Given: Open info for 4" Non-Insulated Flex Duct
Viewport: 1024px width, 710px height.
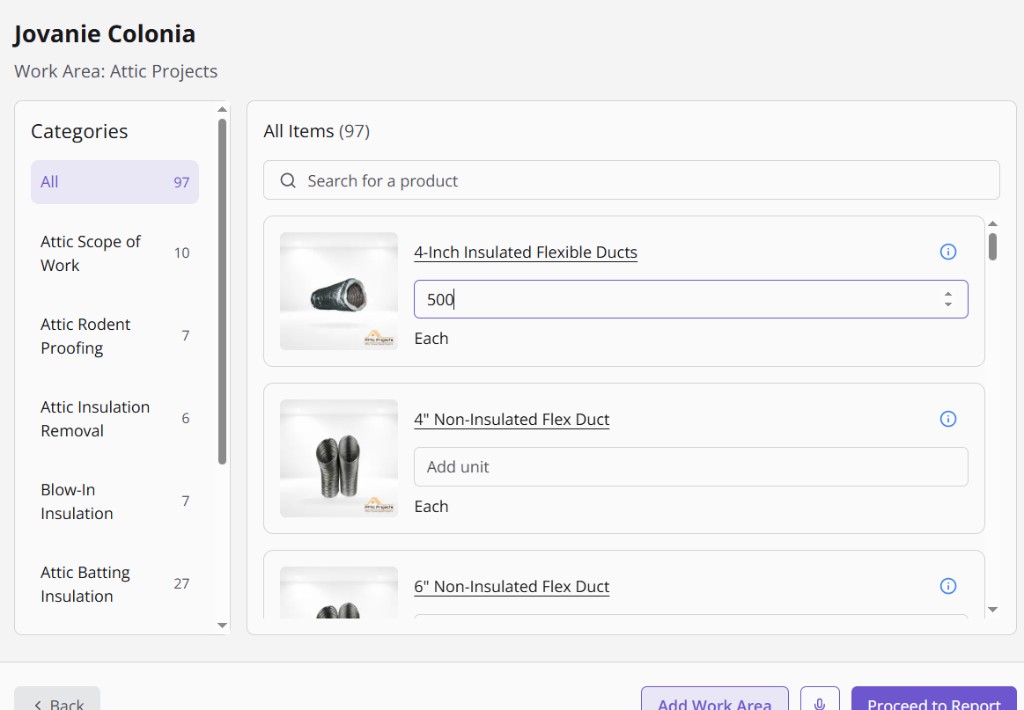Looking at the screenshot, I should click(x=948, y=419).
